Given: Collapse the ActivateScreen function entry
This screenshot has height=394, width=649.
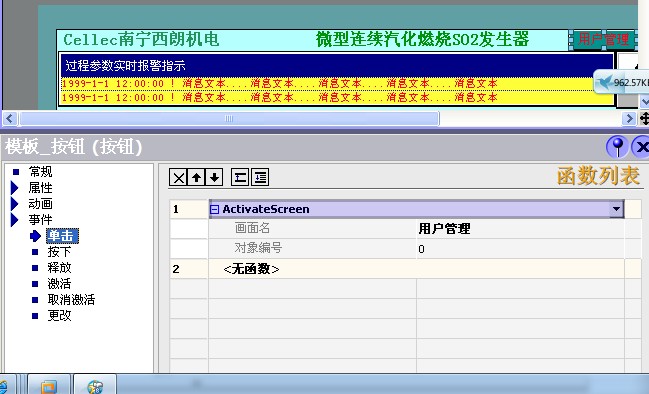Looking at the screenshot, I should [214, 209].
